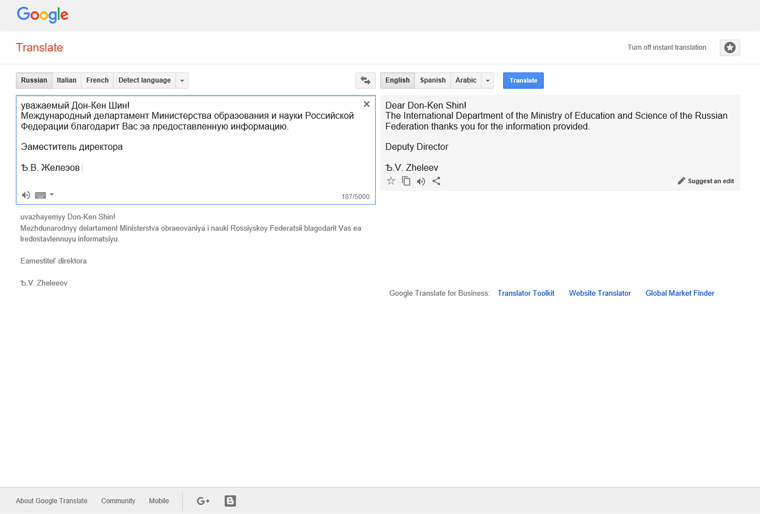Select Russian as source language

pos(34,80)
